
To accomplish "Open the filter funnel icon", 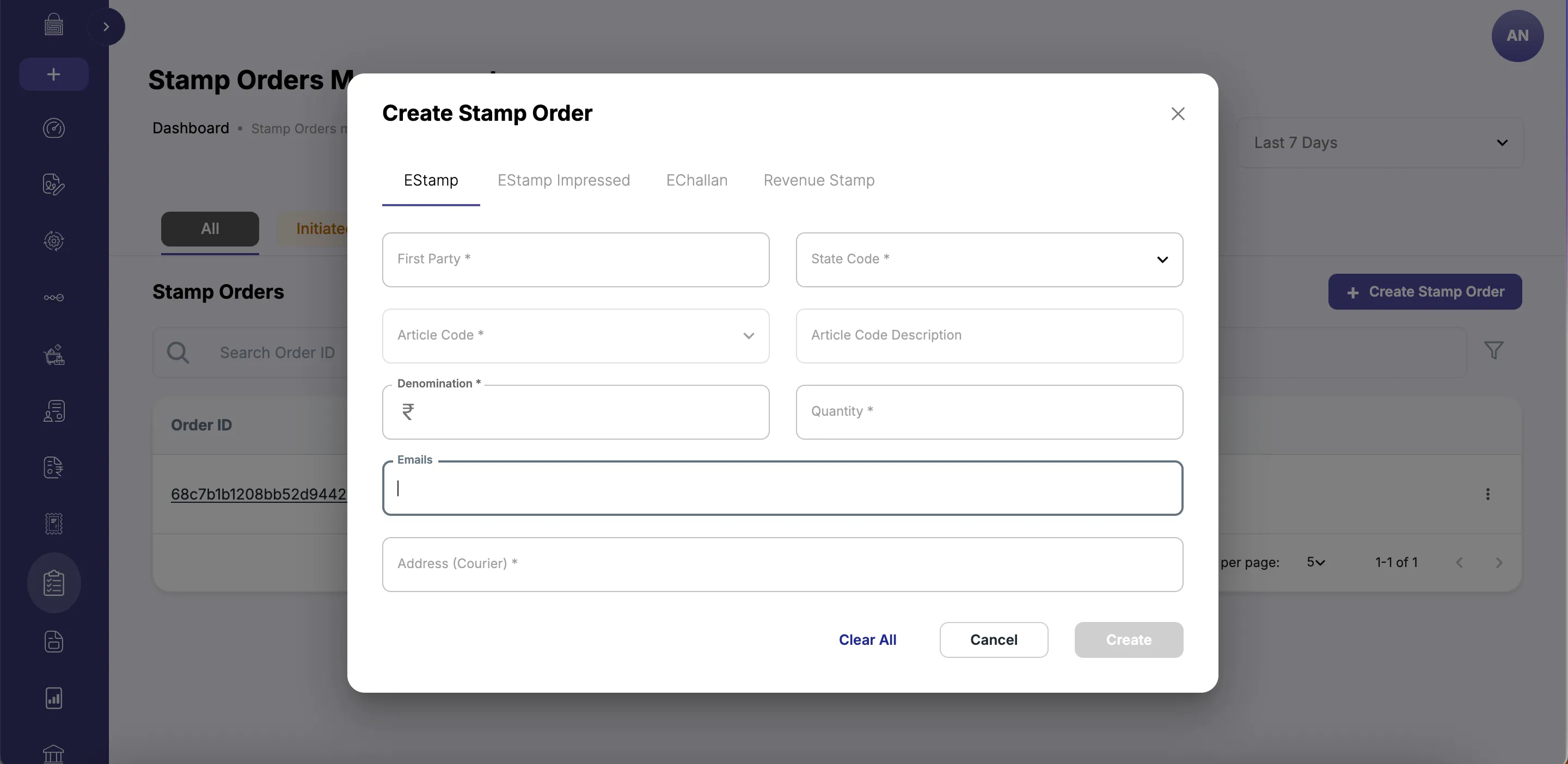I will click(1494, 350).
